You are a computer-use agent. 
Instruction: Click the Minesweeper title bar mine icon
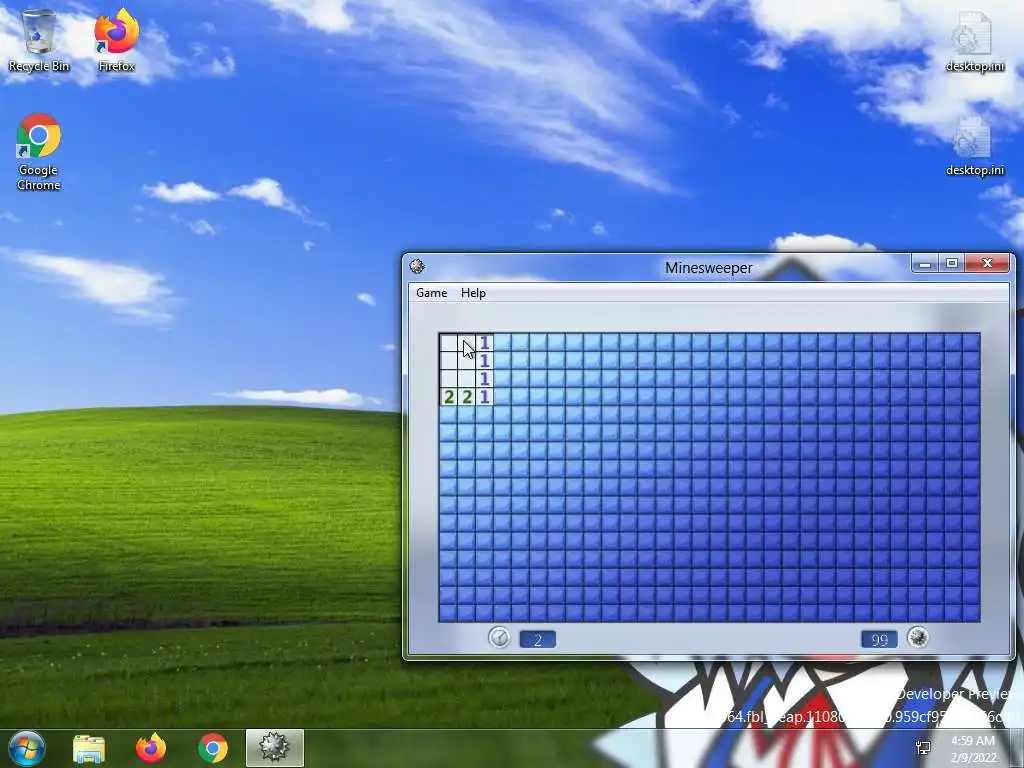[x=417, y=266]
